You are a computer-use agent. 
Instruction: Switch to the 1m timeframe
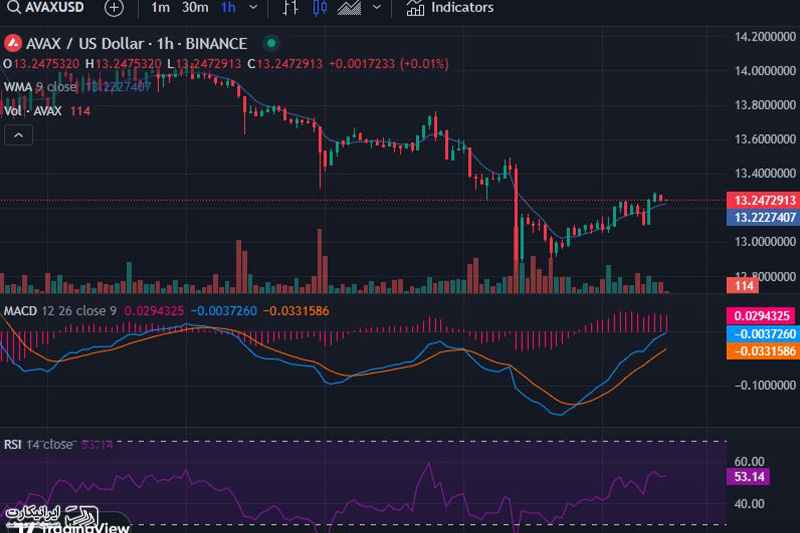point(160,8)
